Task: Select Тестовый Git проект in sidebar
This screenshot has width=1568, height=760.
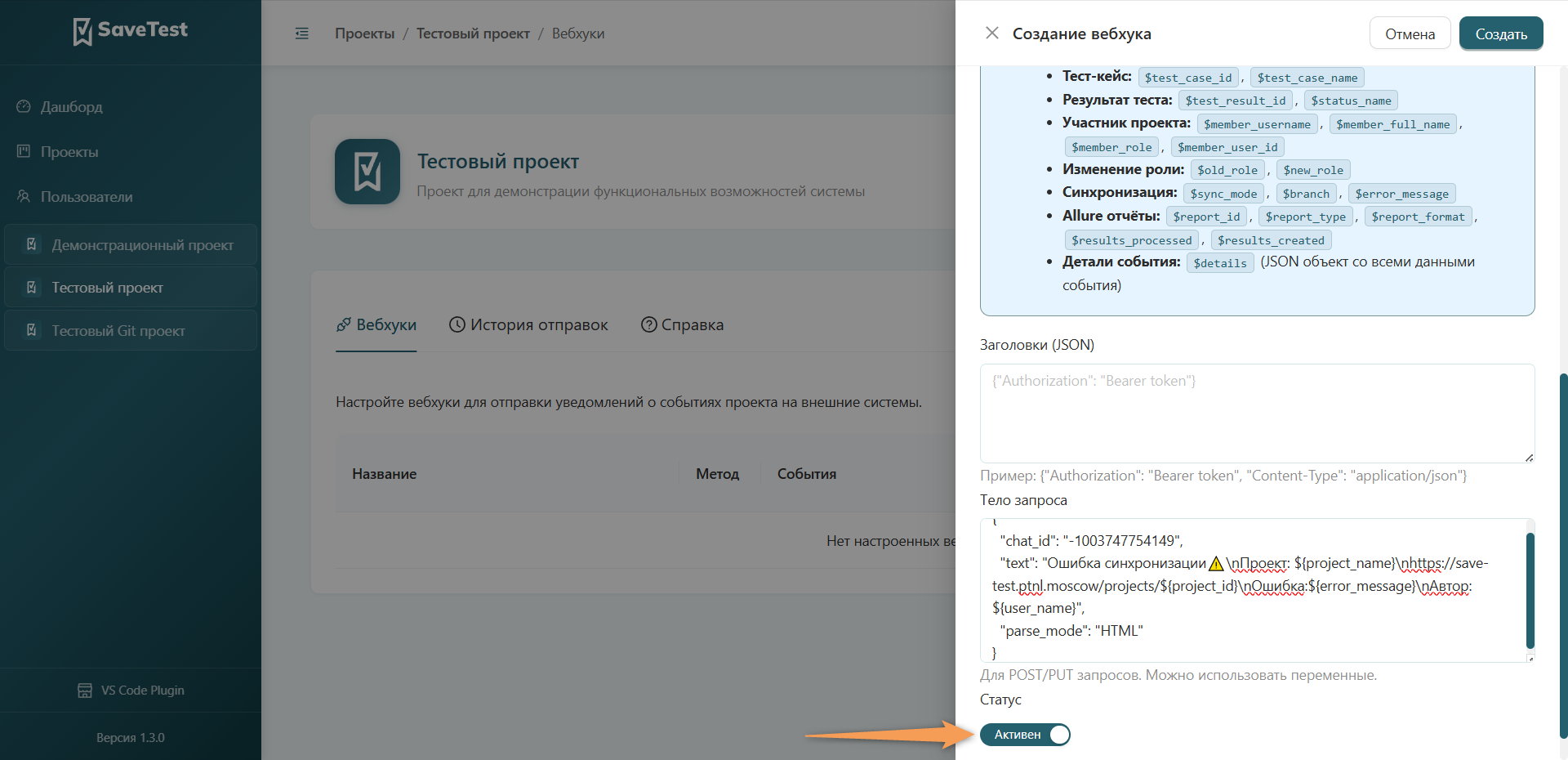Action: pos(131,331)
